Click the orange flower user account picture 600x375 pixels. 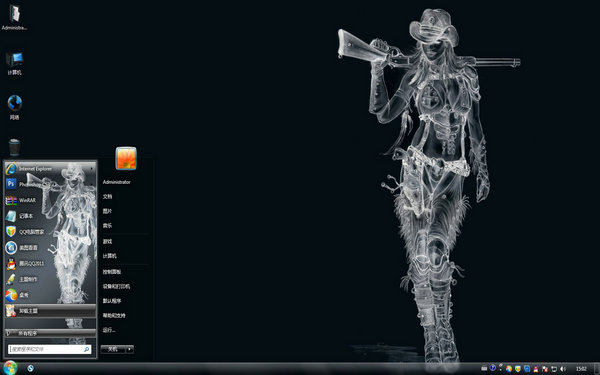(126, 158)
